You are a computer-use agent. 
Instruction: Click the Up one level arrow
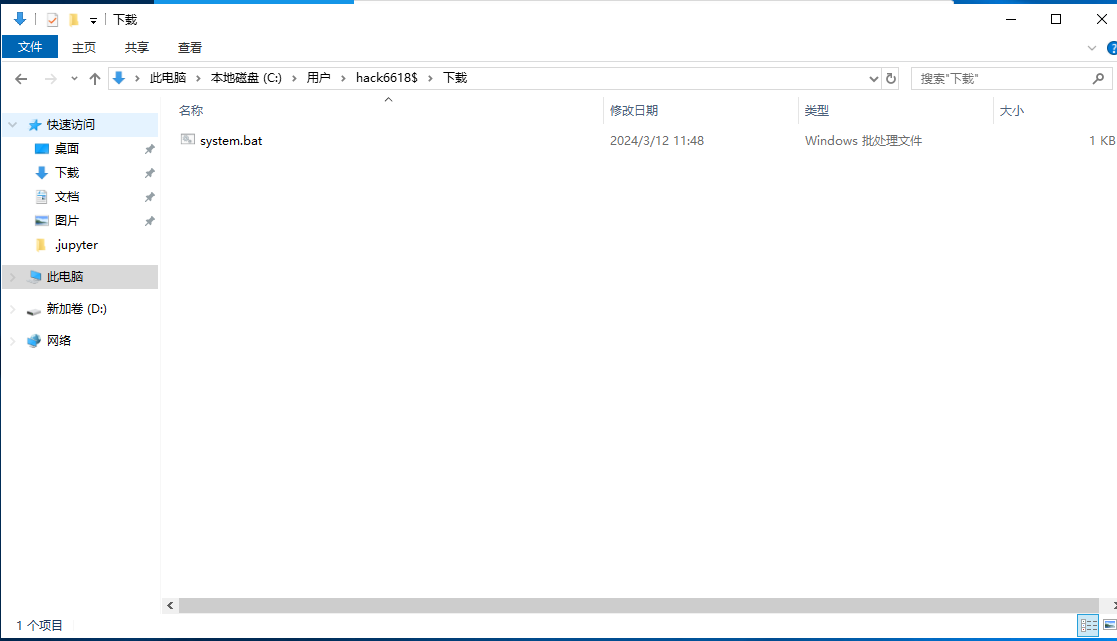click(x=95, y=78)
